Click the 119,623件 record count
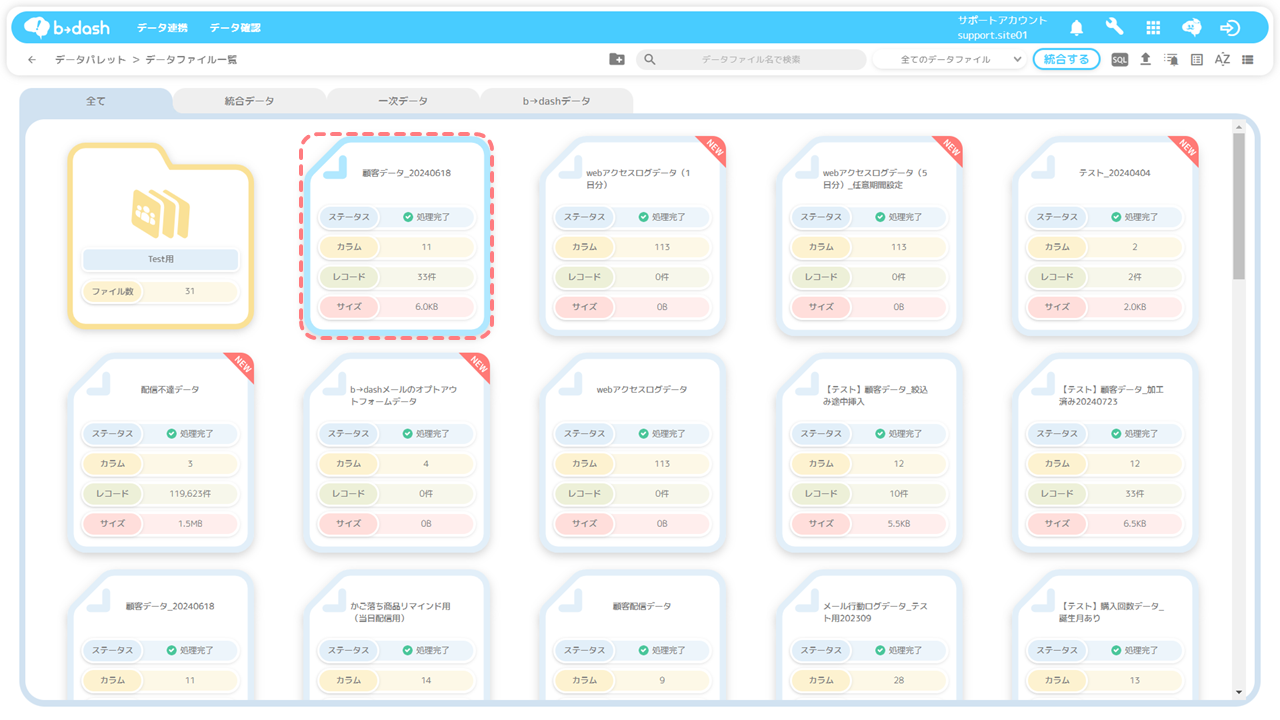This screenshot has height=720, width=1280. pyautogui.click(x=190, y=494)
